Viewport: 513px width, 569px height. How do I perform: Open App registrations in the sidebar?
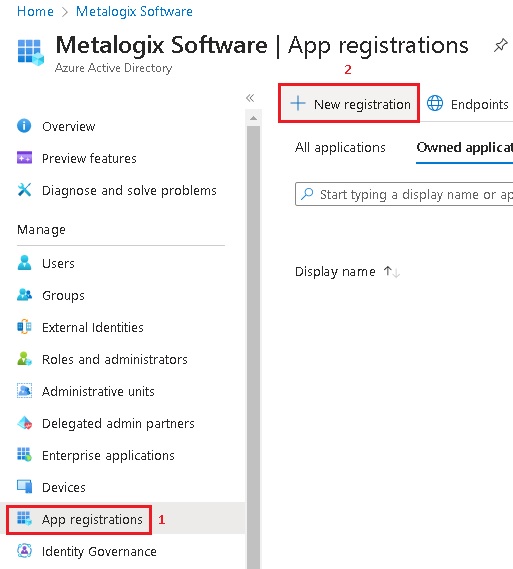coord(79,519)
